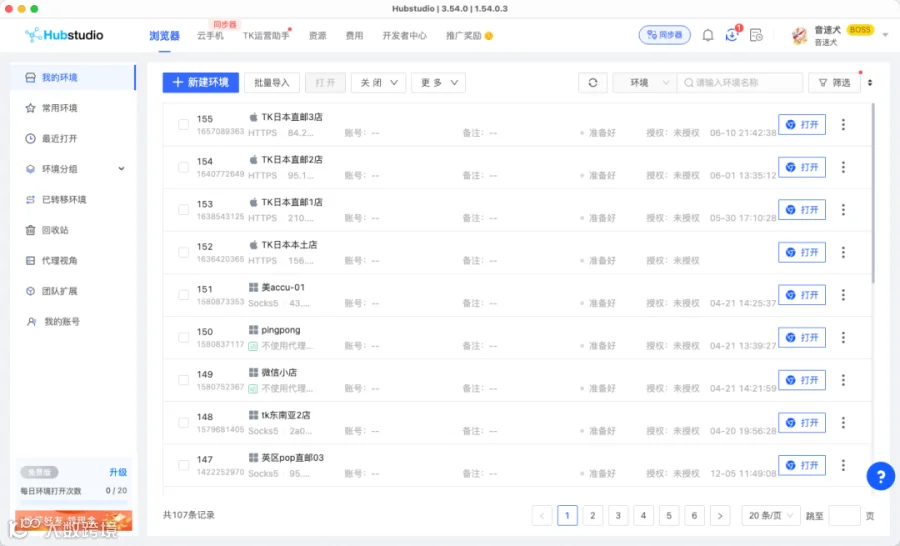Click the notification bell icon
This screenshot has width=900, height=546.
[708, 36]
